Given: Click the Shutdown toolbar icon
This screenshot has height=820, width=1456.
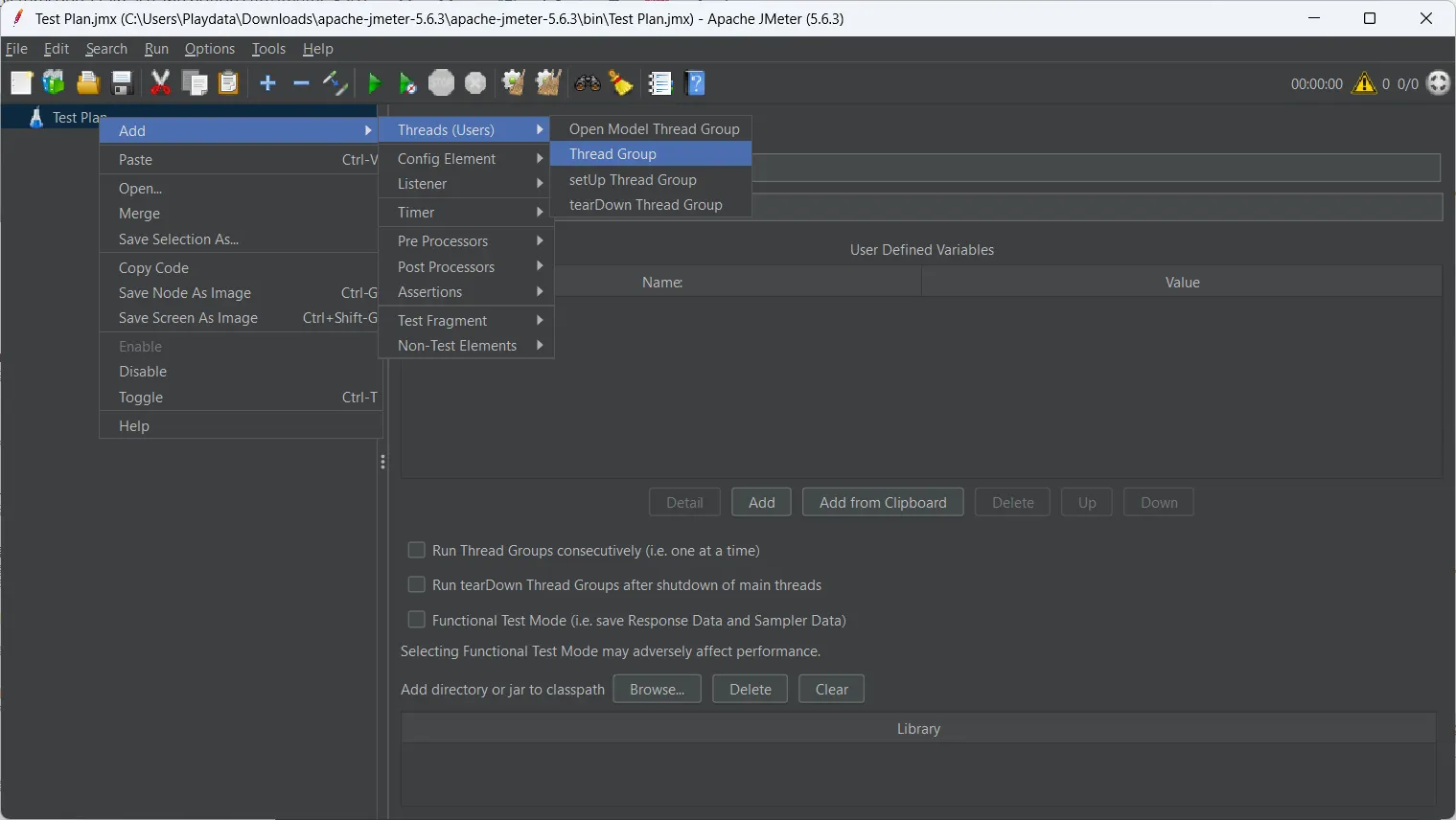Looking at the screenshot, I should coord(475,83).
